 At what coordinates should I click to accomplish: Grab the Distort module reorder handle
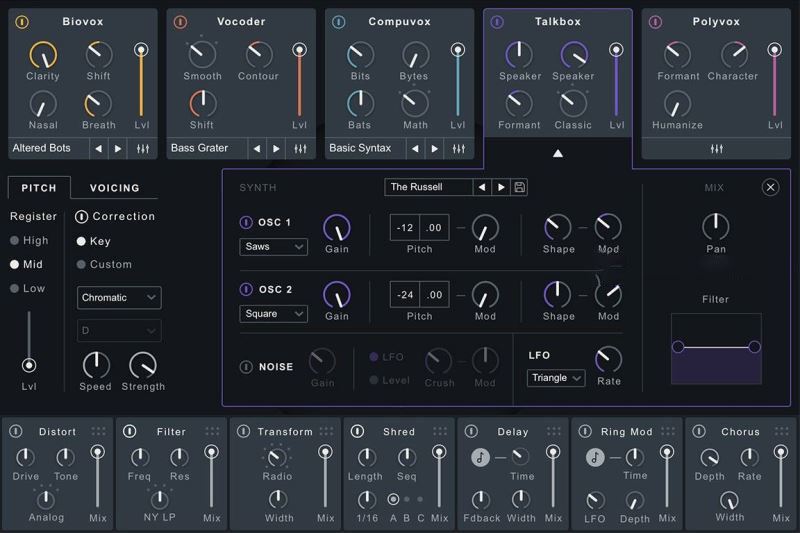point(98,432)
